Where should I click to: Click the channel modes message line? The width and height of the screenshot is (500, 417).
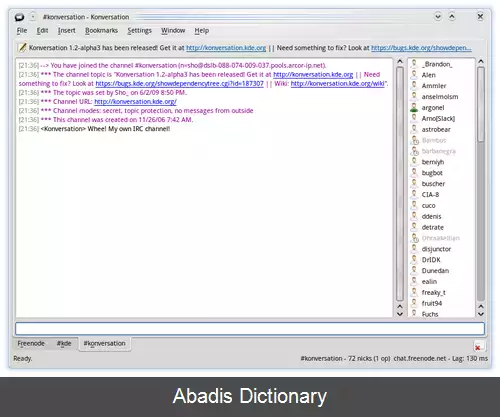(136, 111)
